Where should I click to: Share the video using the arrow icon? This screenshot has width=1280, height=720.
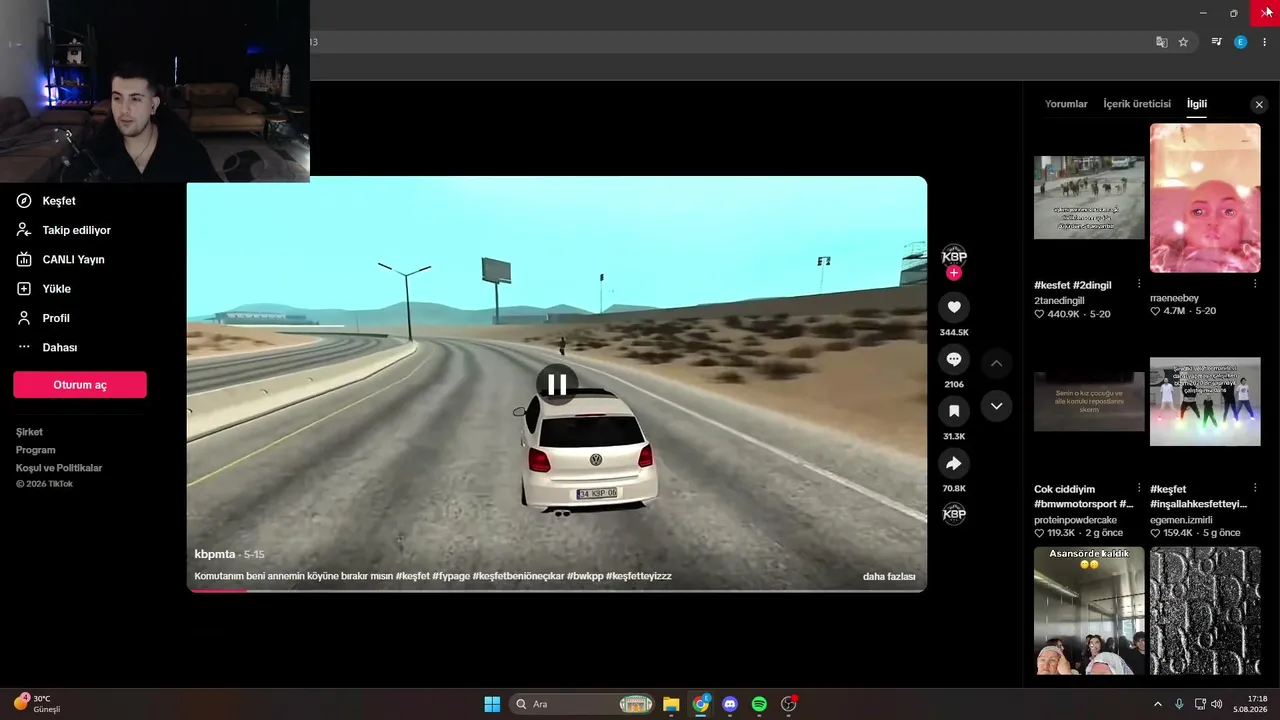click(x=954, y=463)
